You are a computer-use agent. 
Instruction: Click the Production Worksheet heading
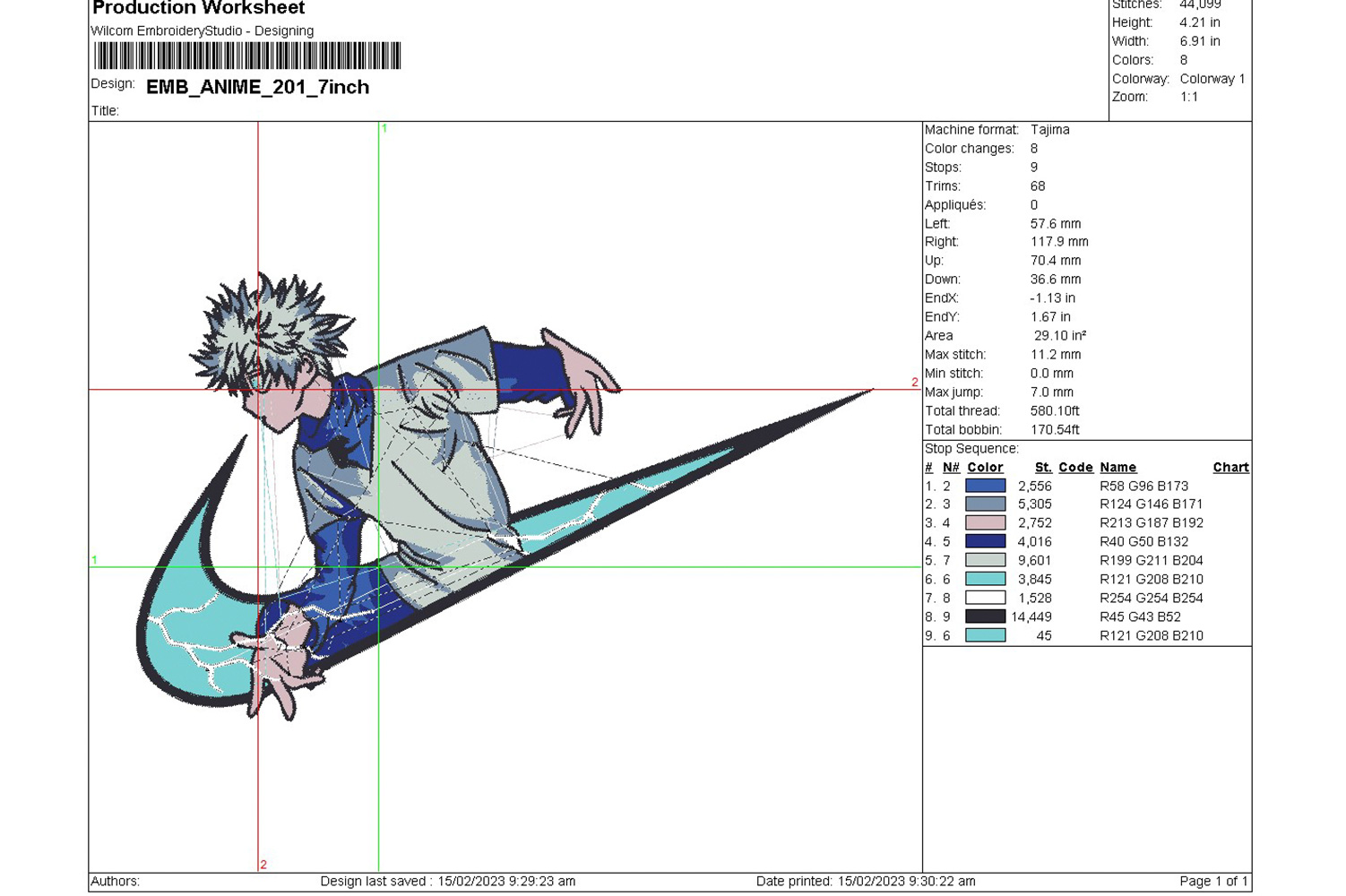coord(198,8)
